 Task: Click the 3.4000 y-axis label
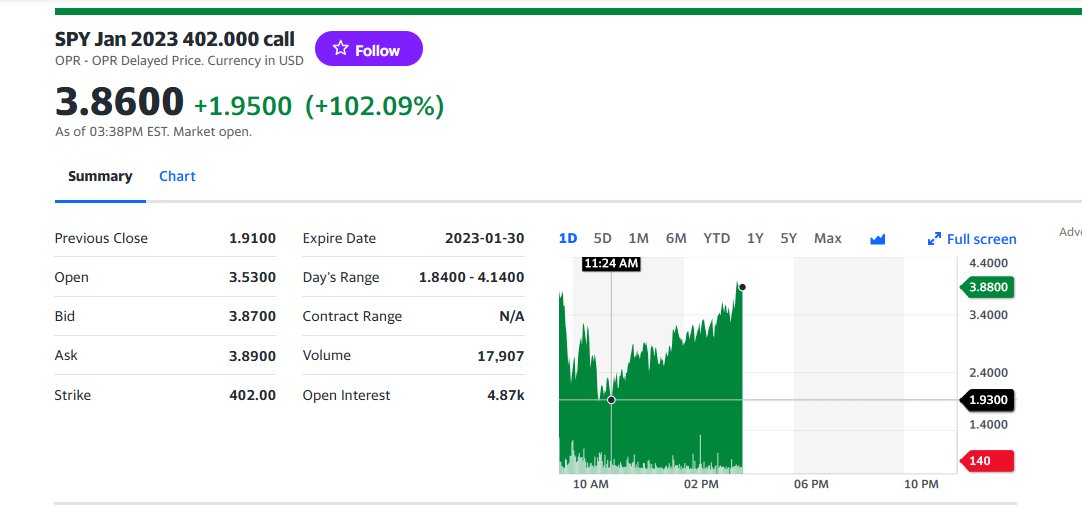click(988, 315)
